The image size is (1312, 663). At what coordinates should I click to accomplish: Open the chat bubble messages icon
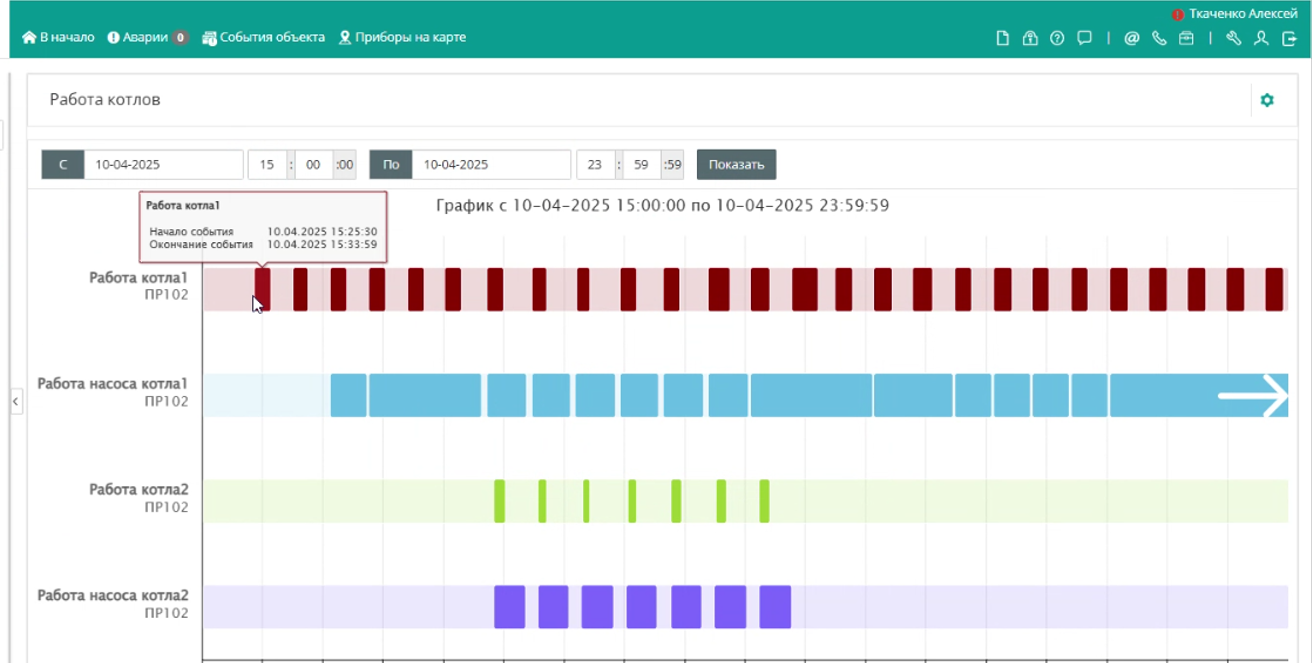coord(1084,38)
